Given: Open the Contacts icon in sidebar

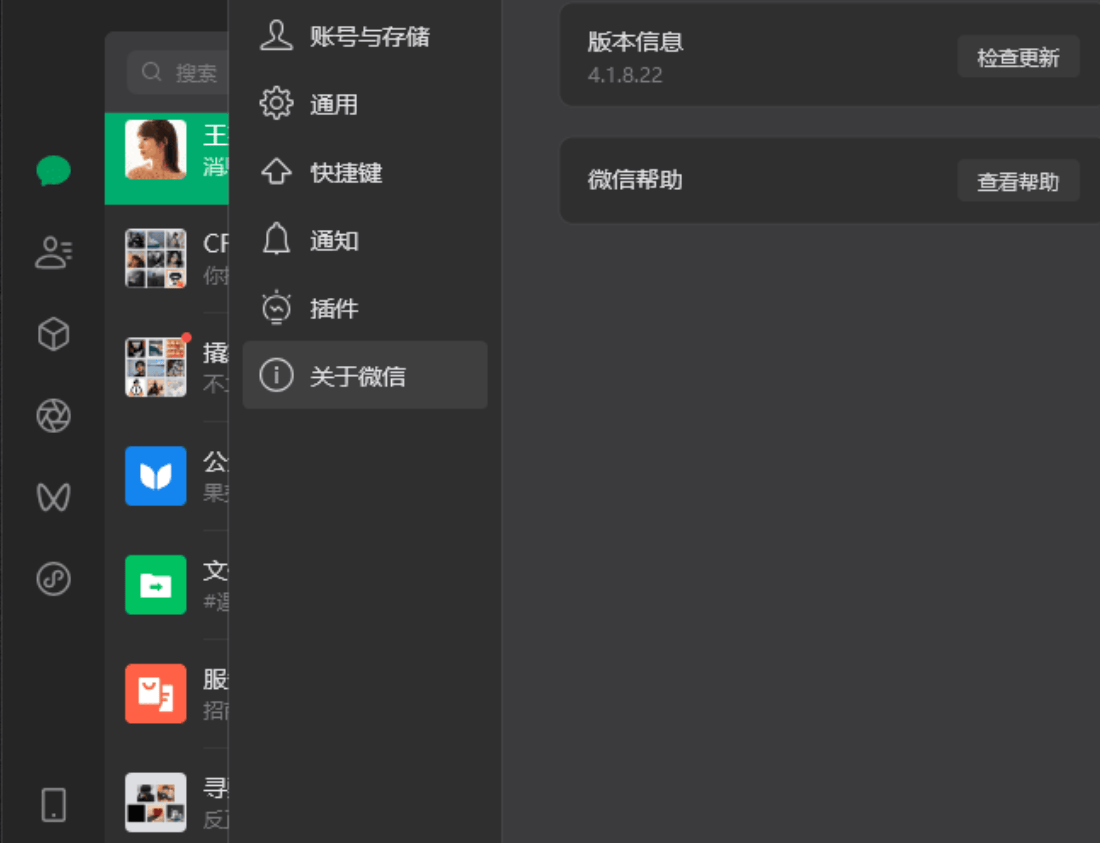Looking at the screenshot, I should click(x=53, y=253).
